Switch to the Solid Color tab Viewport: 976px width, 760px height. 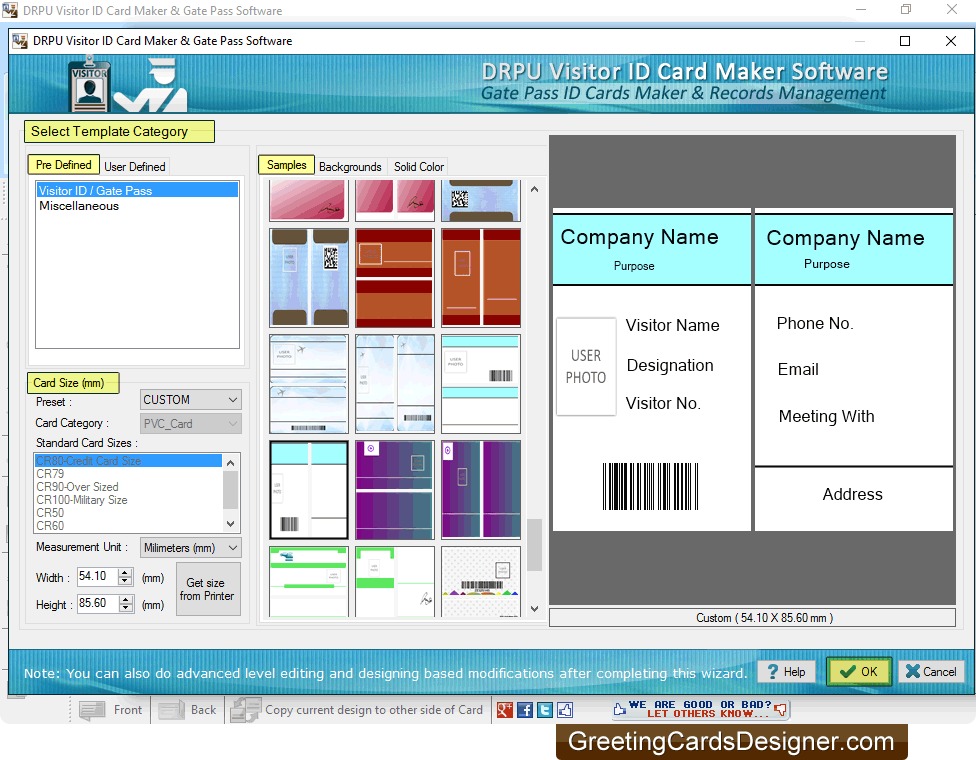418,167
